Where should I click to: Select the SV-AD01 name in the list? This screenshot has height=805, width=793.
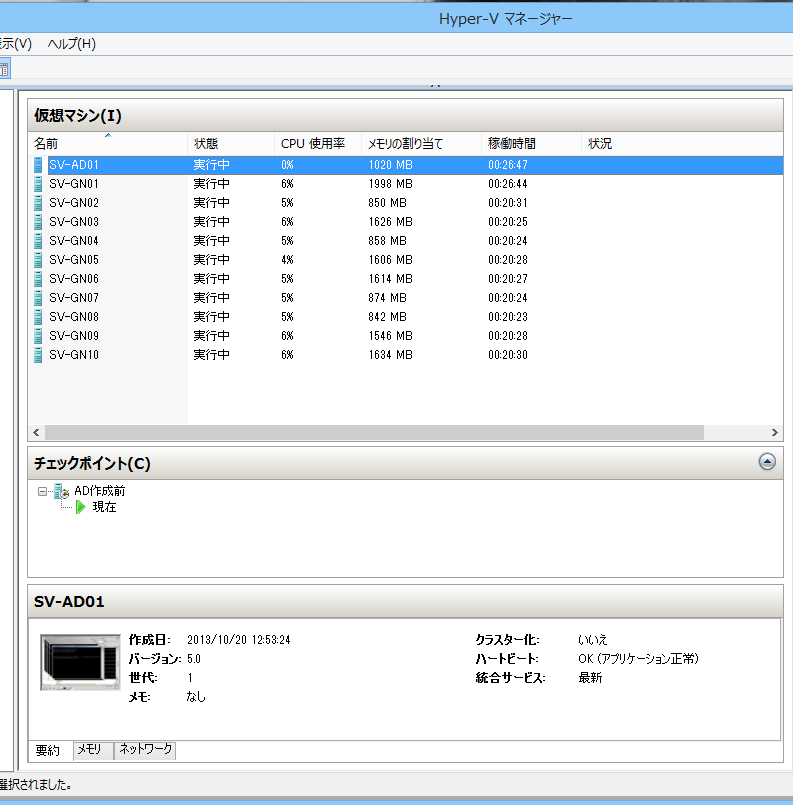click(74, 165)
